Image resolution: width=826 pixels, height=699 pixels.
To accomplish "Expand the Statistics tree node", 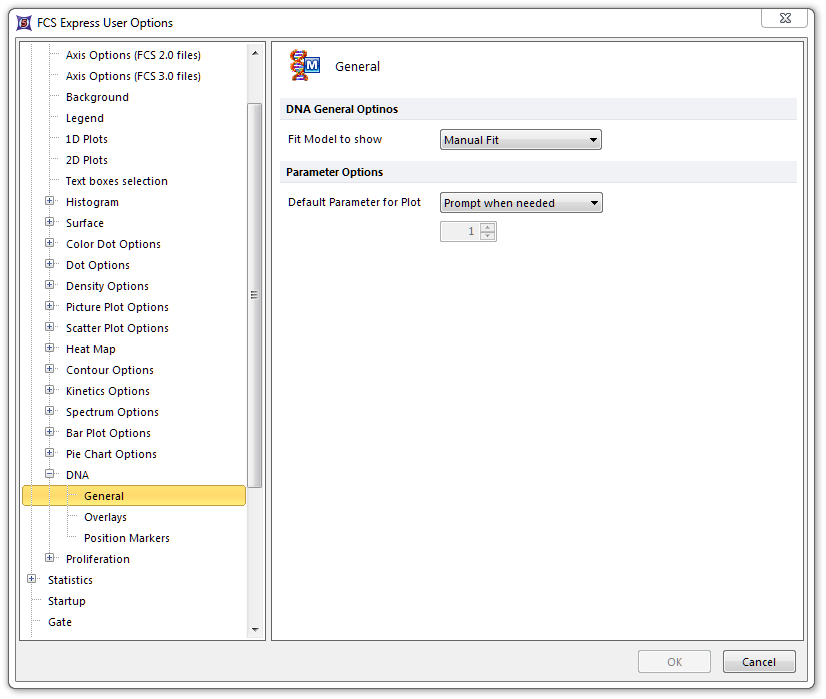I will [x=32, y=579].
